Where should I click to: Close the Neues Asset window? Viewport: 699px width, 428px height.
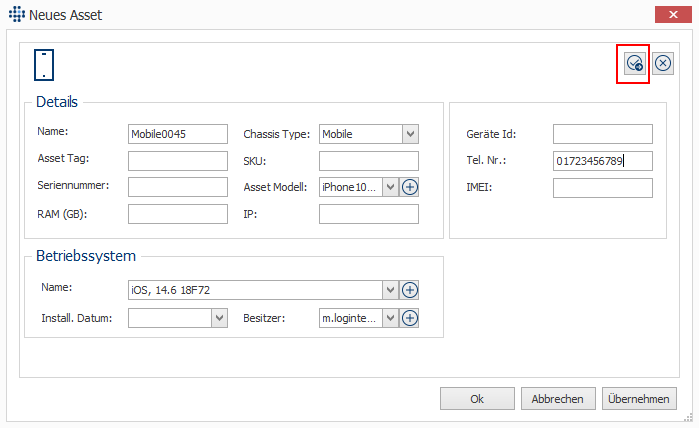click(x=673, y=14)
